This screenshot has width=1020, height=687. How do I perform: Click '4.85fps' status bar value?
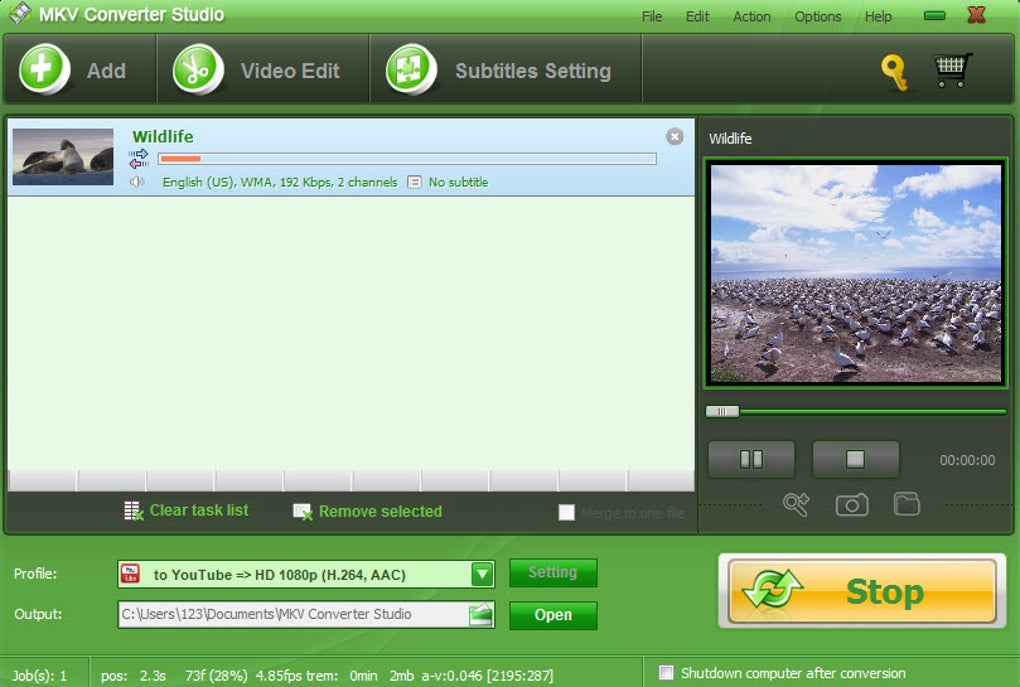(x=278, y=676)
